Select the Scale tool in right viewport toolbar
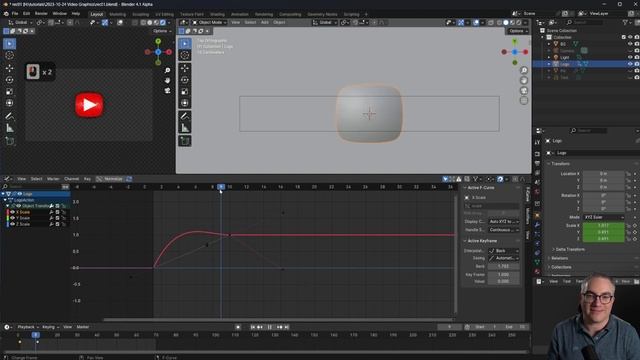The height and width of the screenshot is (360, 640). click(x=185, y=91)
